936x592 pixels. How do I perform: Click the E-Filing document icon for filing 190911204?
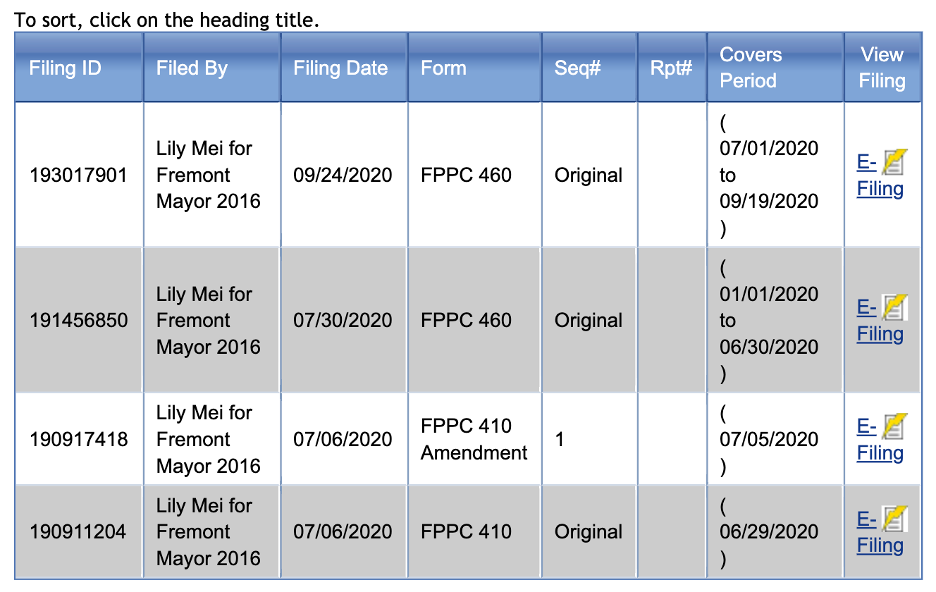894,519
